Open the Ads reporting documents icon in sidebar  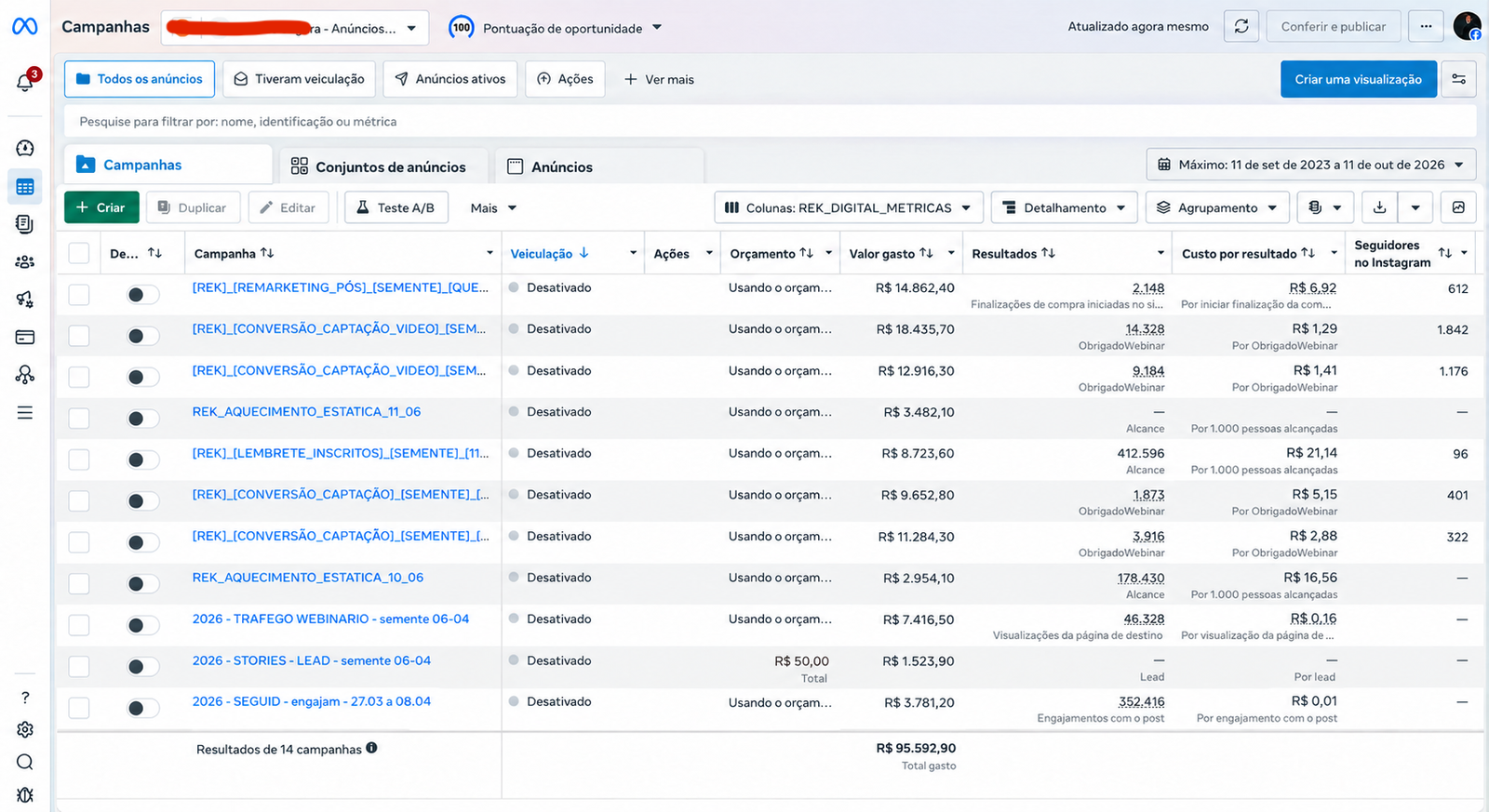[x=25, y=224]
